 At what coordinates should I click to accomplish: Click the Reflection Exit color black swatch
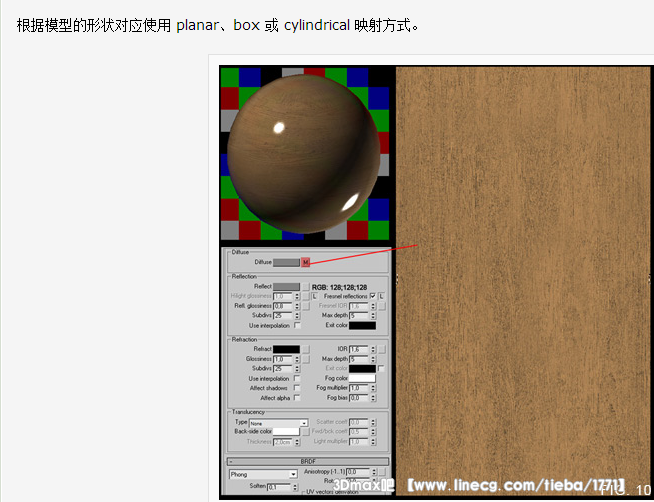pyautogui.click(x=362, y=325)
